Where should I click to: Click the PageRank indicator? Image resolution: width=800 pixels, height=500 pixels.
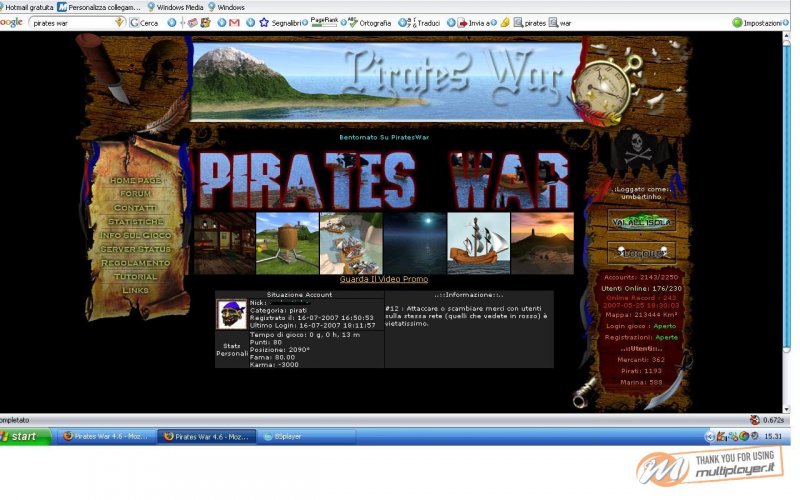(x=324, y=22)
